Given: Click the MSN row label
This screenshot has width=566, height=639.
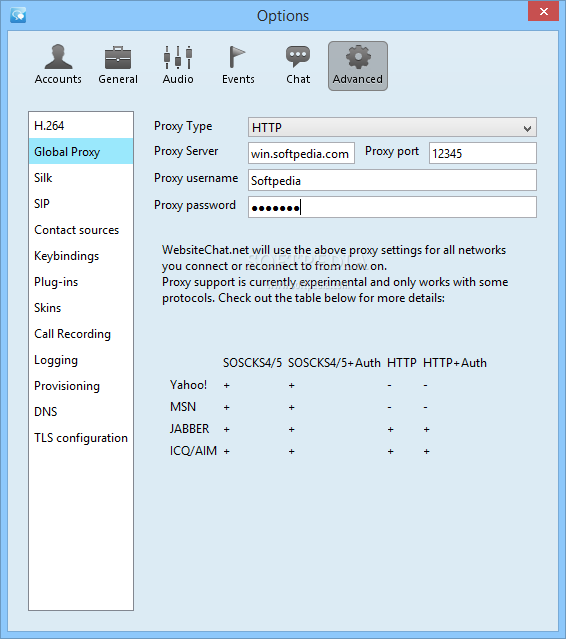Looking at the screenshot, I should coord(183,407).
